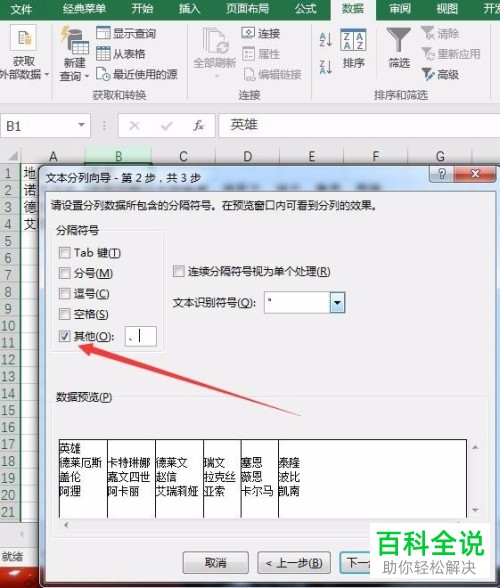Image resolution: width=500 pixels, height=588 pixels.
Task: Click Insert Function fx icon
Action: [x=198, y=126]
